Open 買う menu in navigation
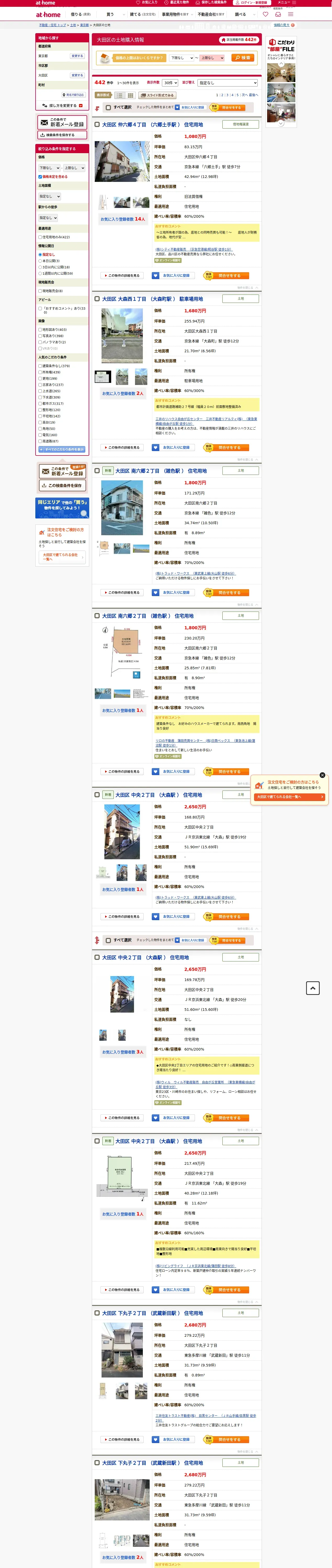Screen dimensions: 332x1568 (x=110, y=14)
